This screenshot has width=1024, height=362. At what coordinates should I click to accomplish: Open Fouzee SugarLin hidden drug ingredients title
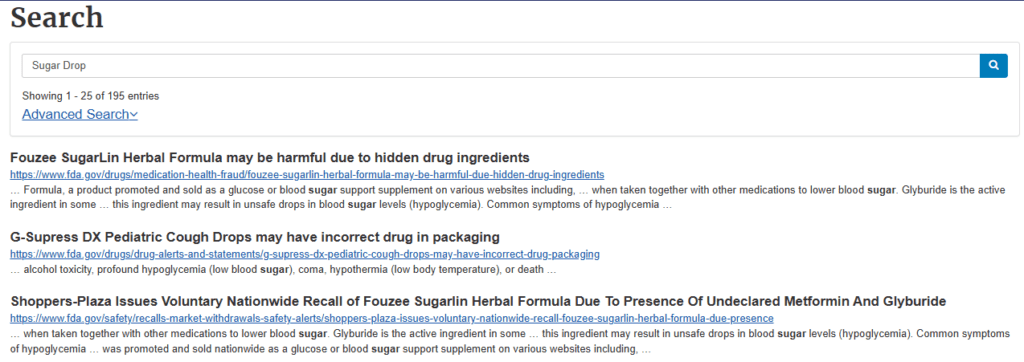(x=270, y=157)
